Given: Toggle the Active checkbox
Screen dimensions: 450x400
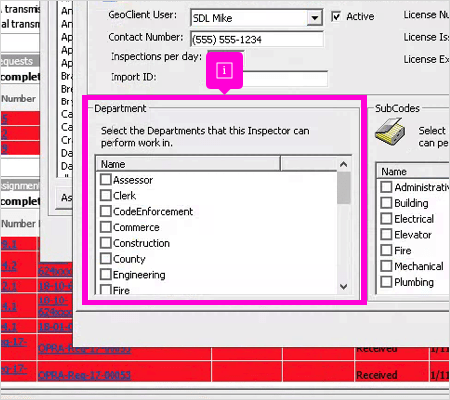Looking at the screenshot, I should tap(336, 16).
